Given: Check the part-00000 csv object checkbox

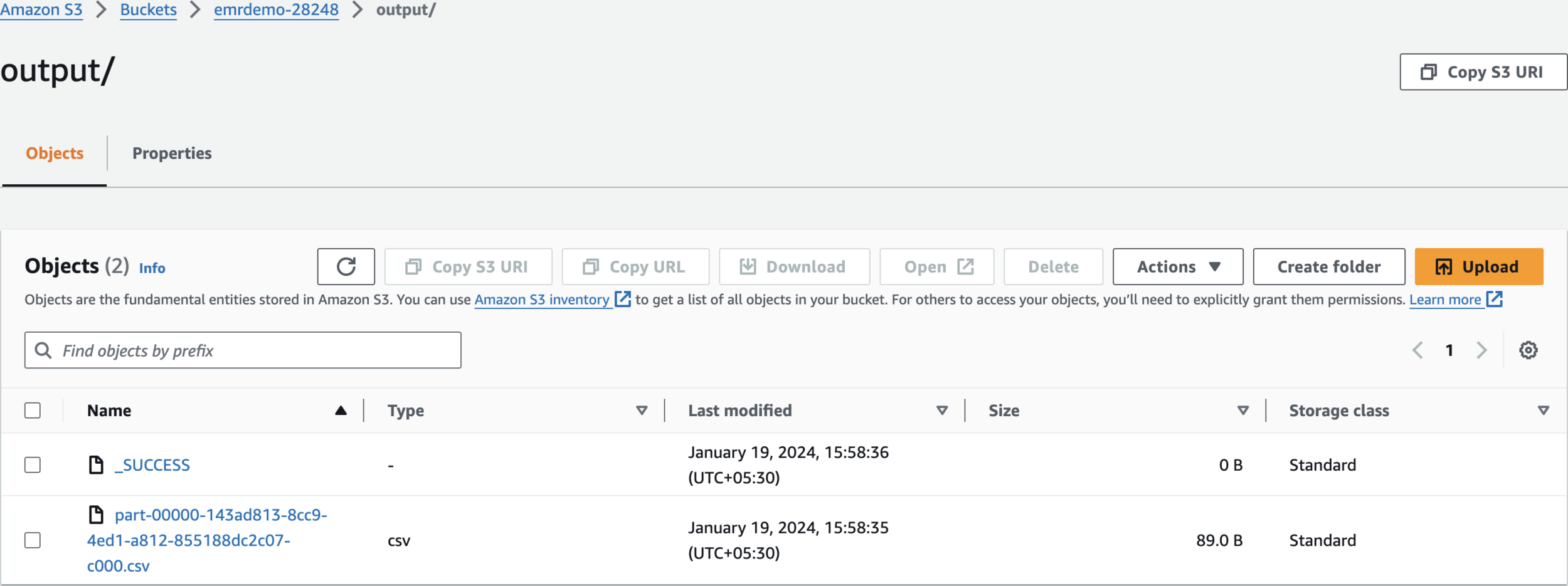Looking at the screenshot, I should click(x=33, y=540).
